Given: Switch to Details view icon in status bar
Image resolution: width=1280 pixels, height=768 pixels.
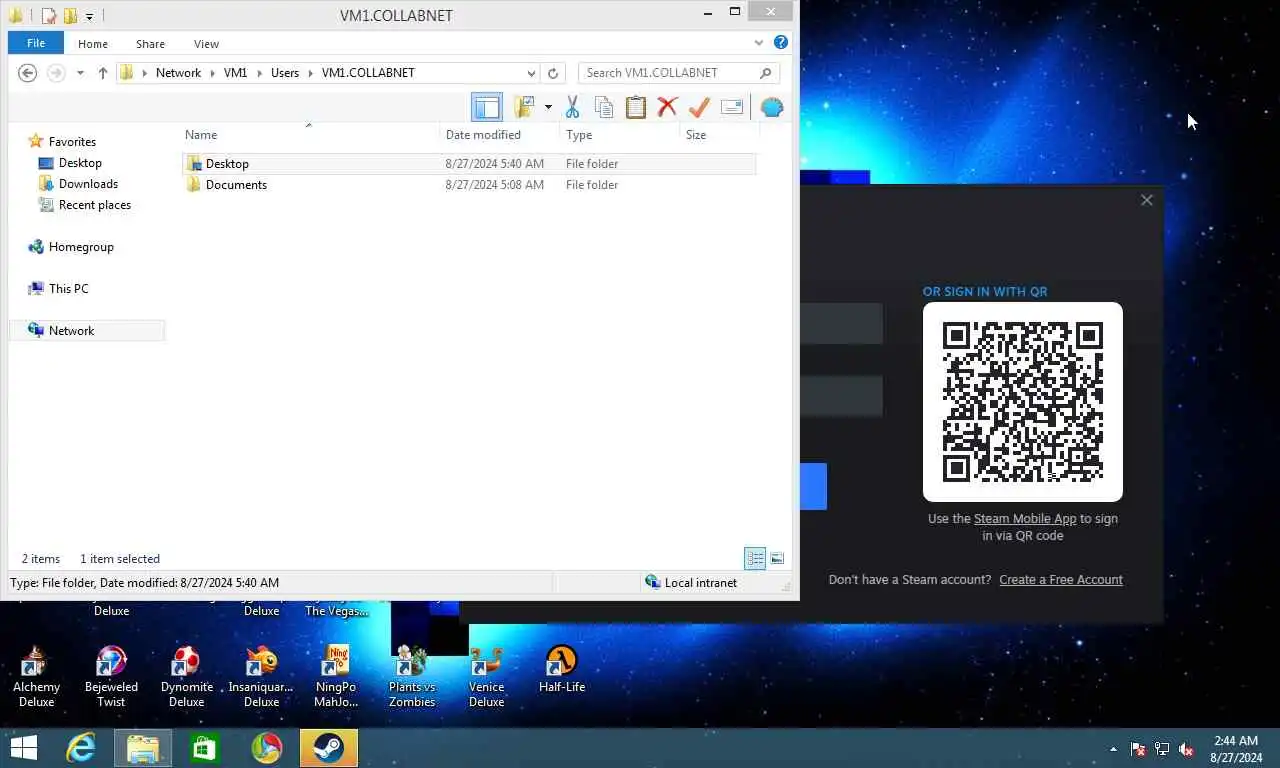Looking at the screenshot, I should 755,558.
